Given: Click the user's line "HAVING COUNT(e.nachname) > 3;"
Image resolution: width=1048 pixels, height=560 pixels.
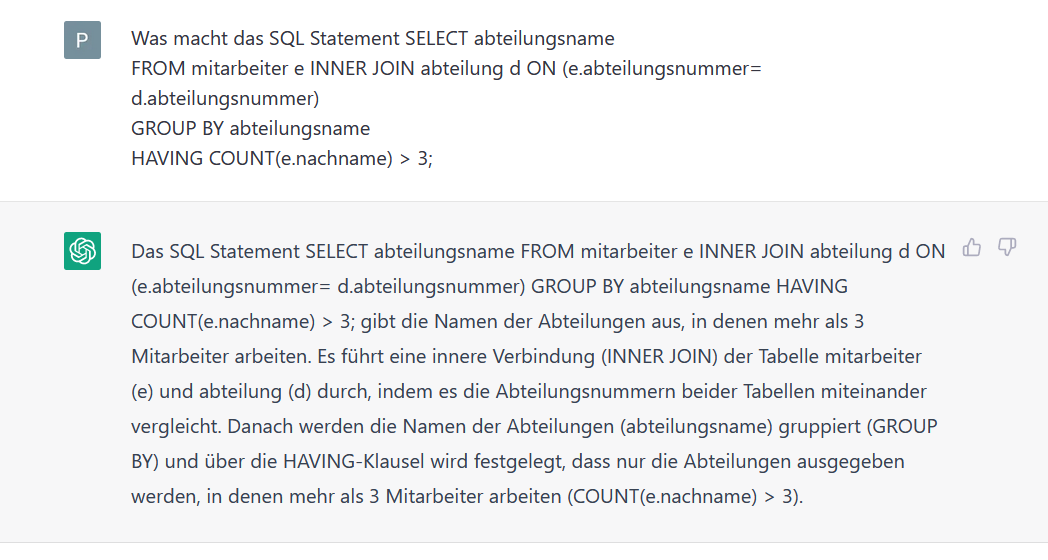Looking at the screenshot, I should point(282,158).
